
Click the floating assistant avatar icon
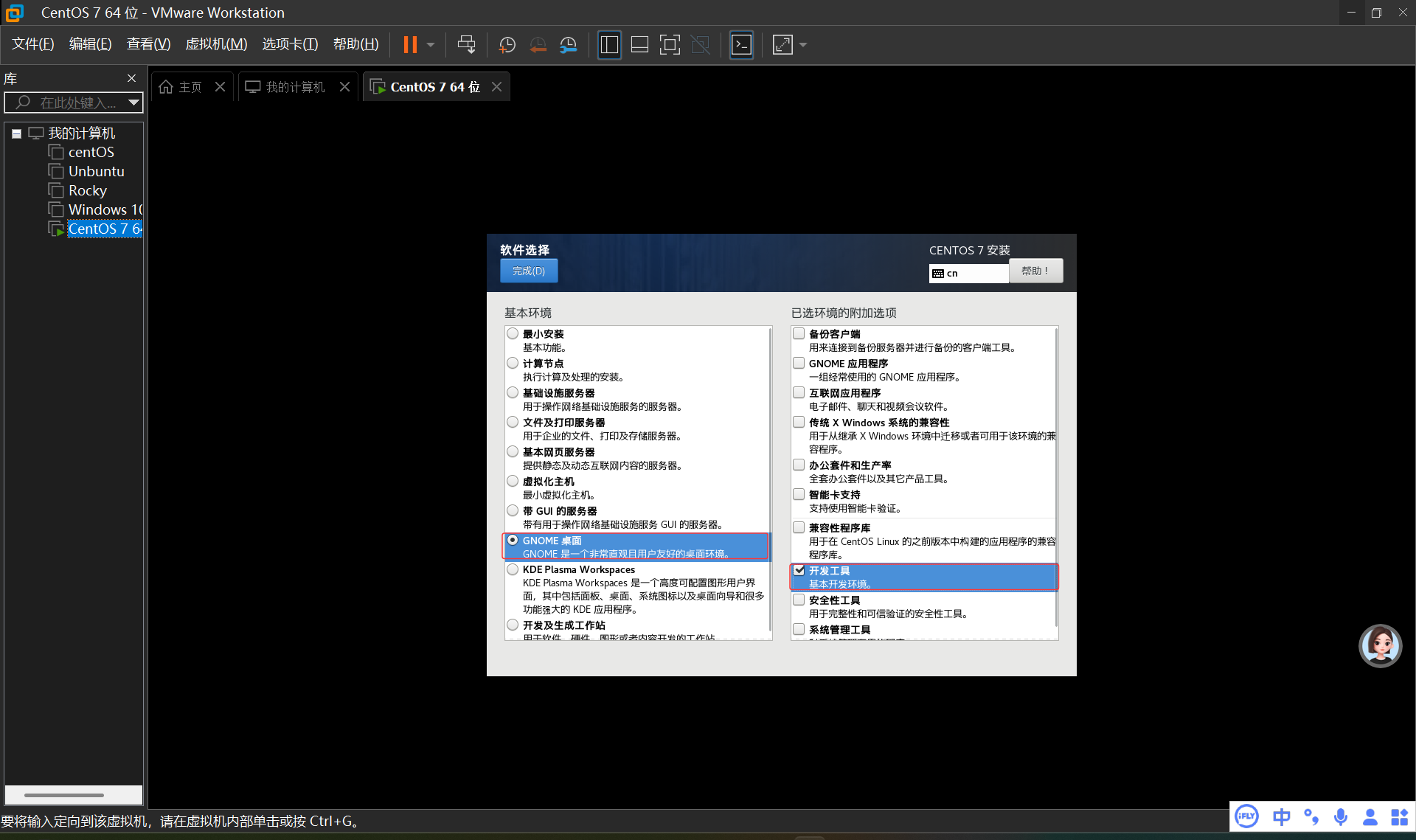(1380, 646)
